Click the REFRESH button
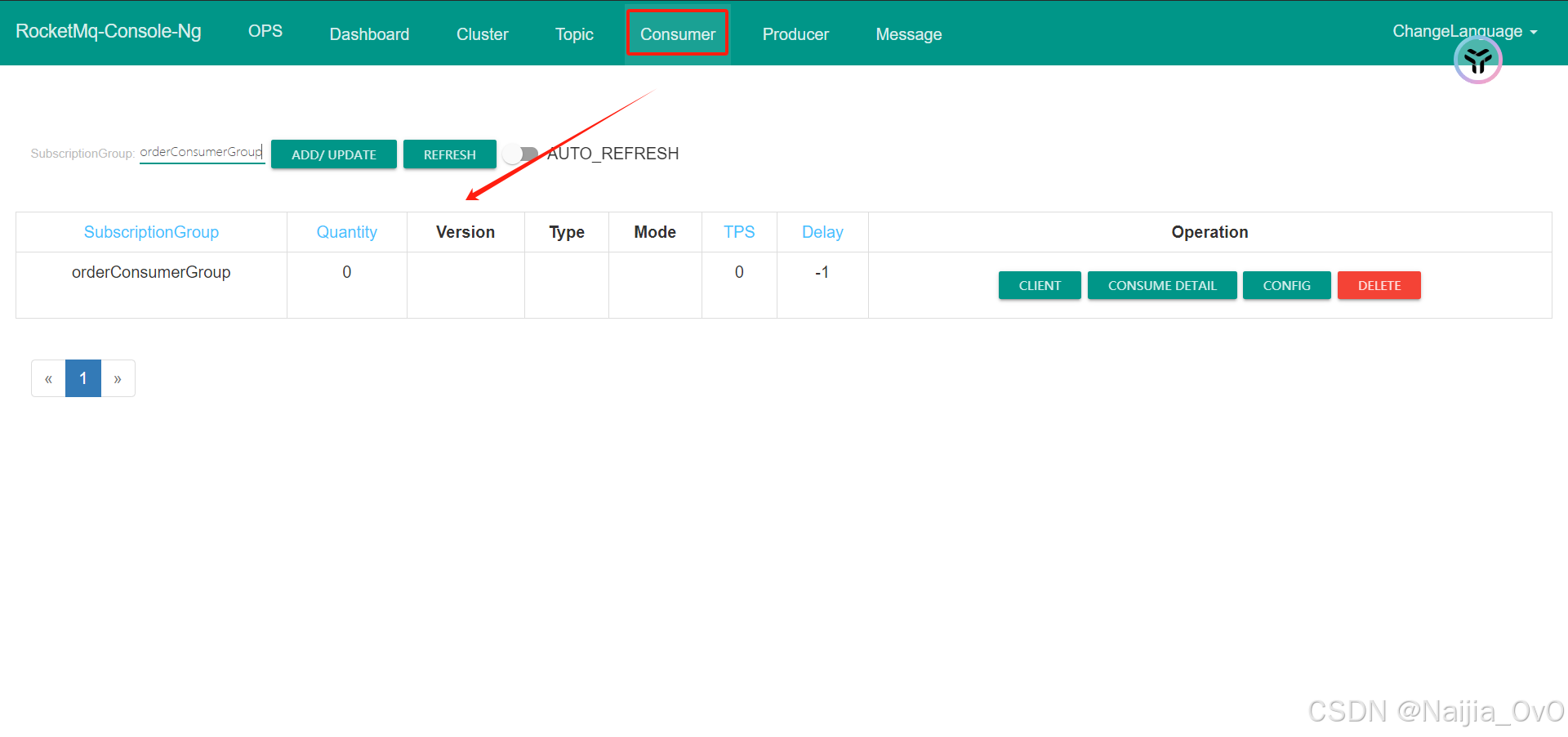 click(450, 154)
